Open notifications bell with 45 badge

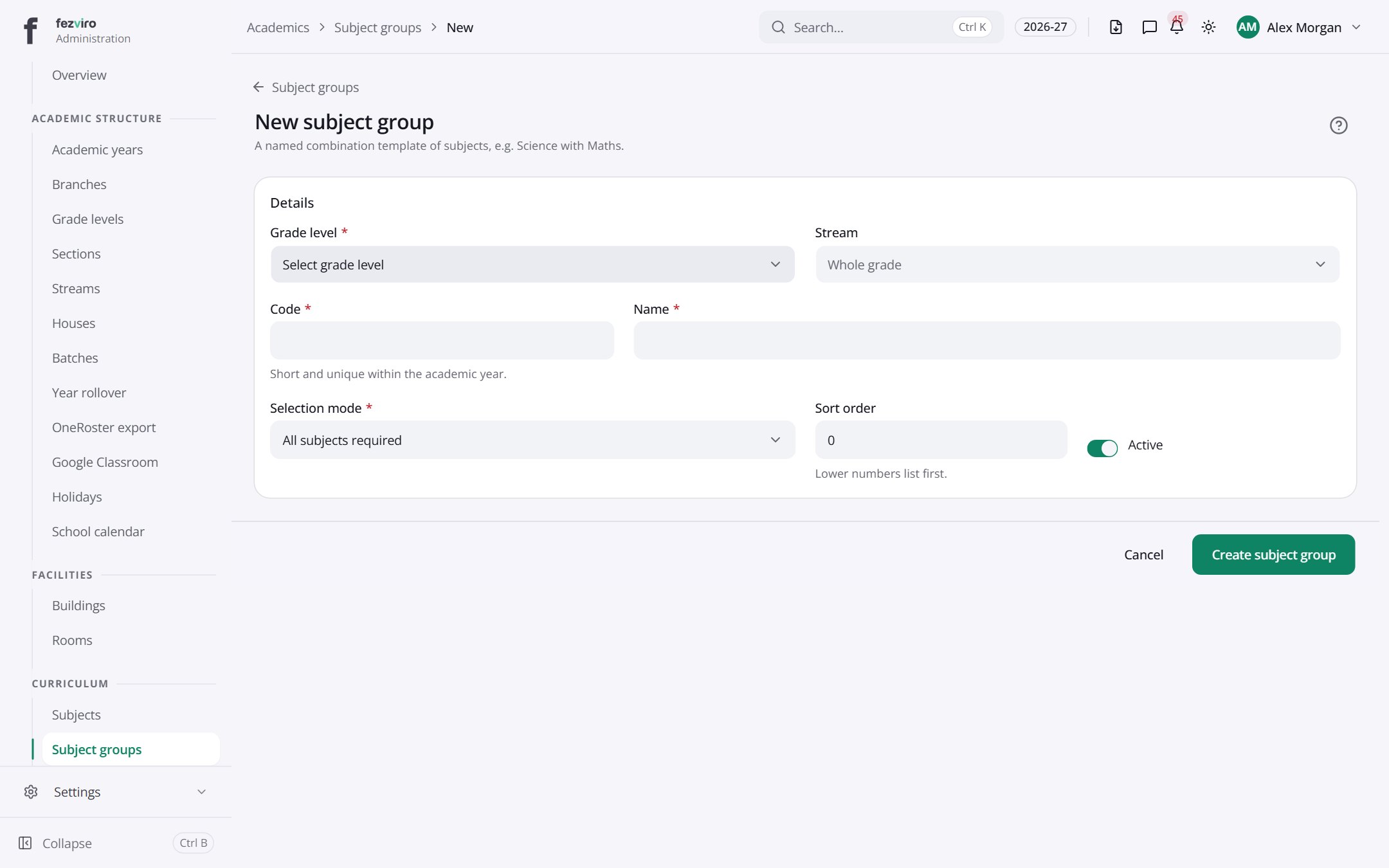pyautogui.click(x=1177, y=26)
